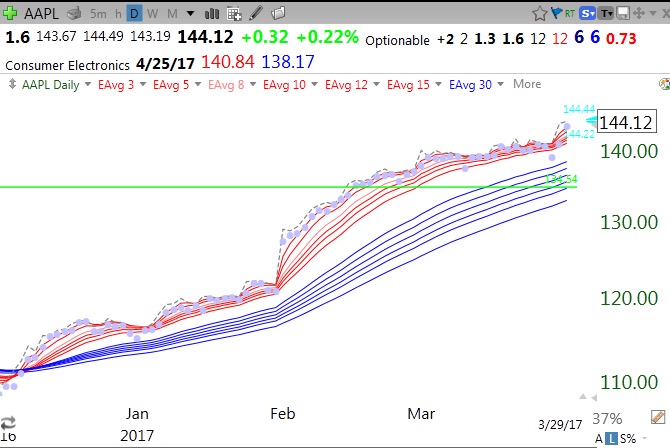Select the Weekly W time frame
The height and width of the screenshot is (448, 670).
[152, 14]
